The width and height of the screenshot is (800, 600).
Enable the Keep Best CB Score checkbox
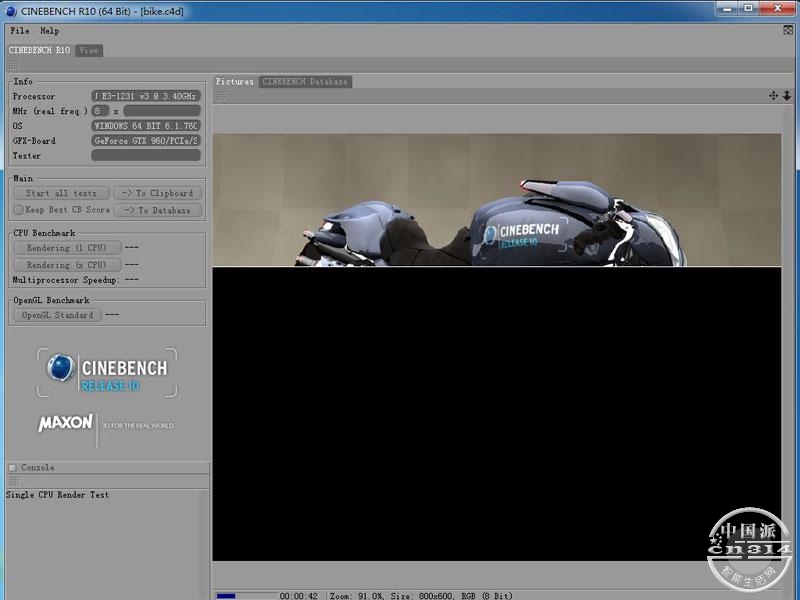tap(18, 210)
